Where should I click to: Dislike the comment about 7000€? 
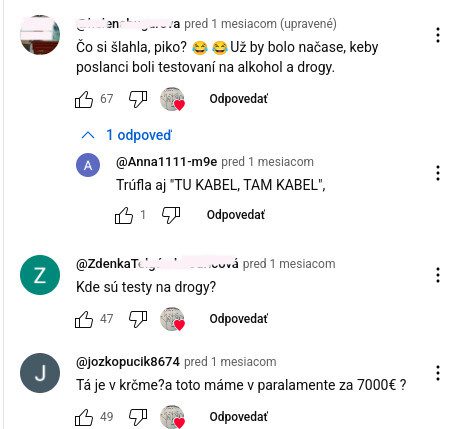coord(138,417)
